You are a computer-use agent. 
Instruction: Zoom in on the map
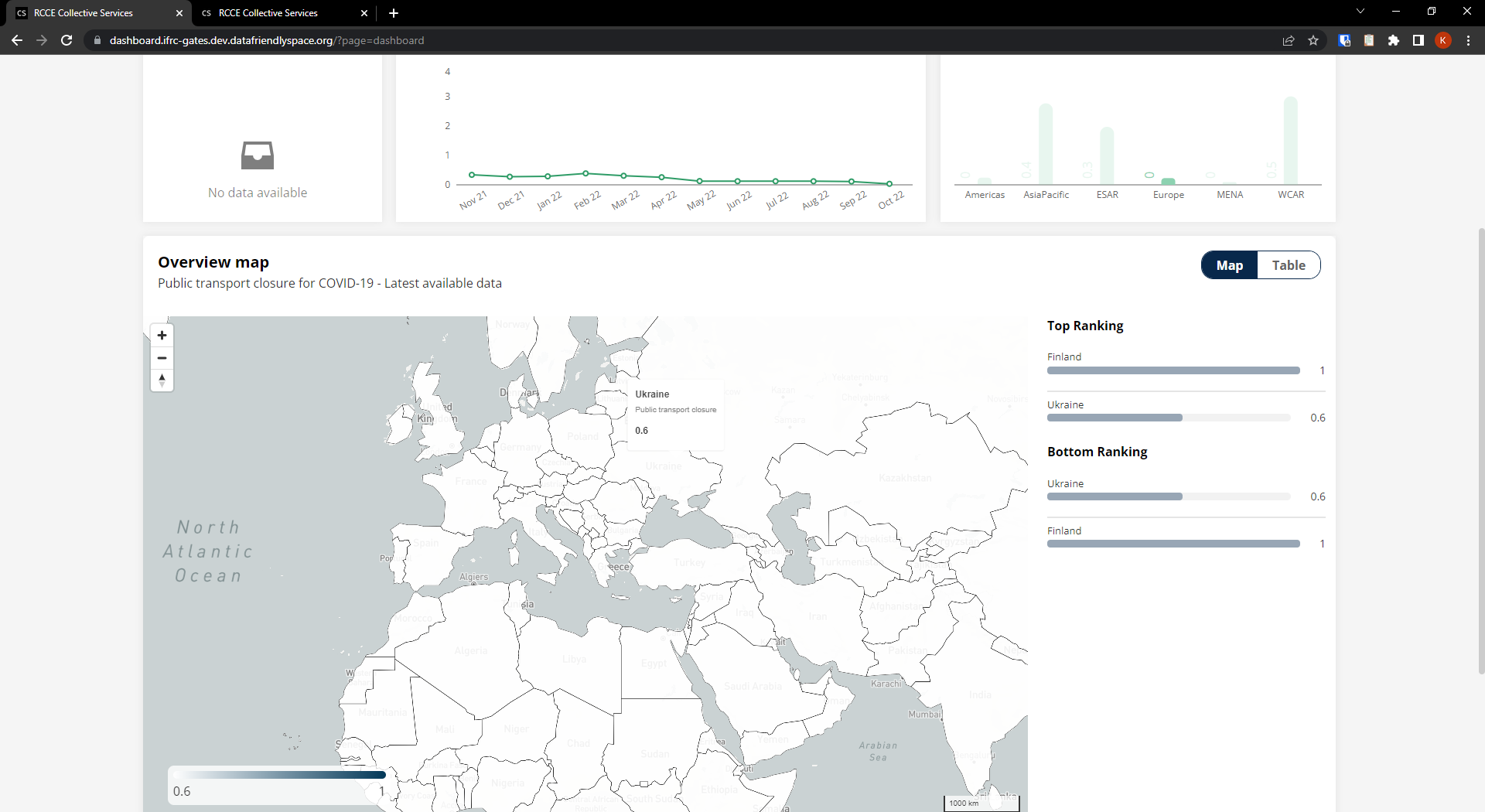pos(162,336)
